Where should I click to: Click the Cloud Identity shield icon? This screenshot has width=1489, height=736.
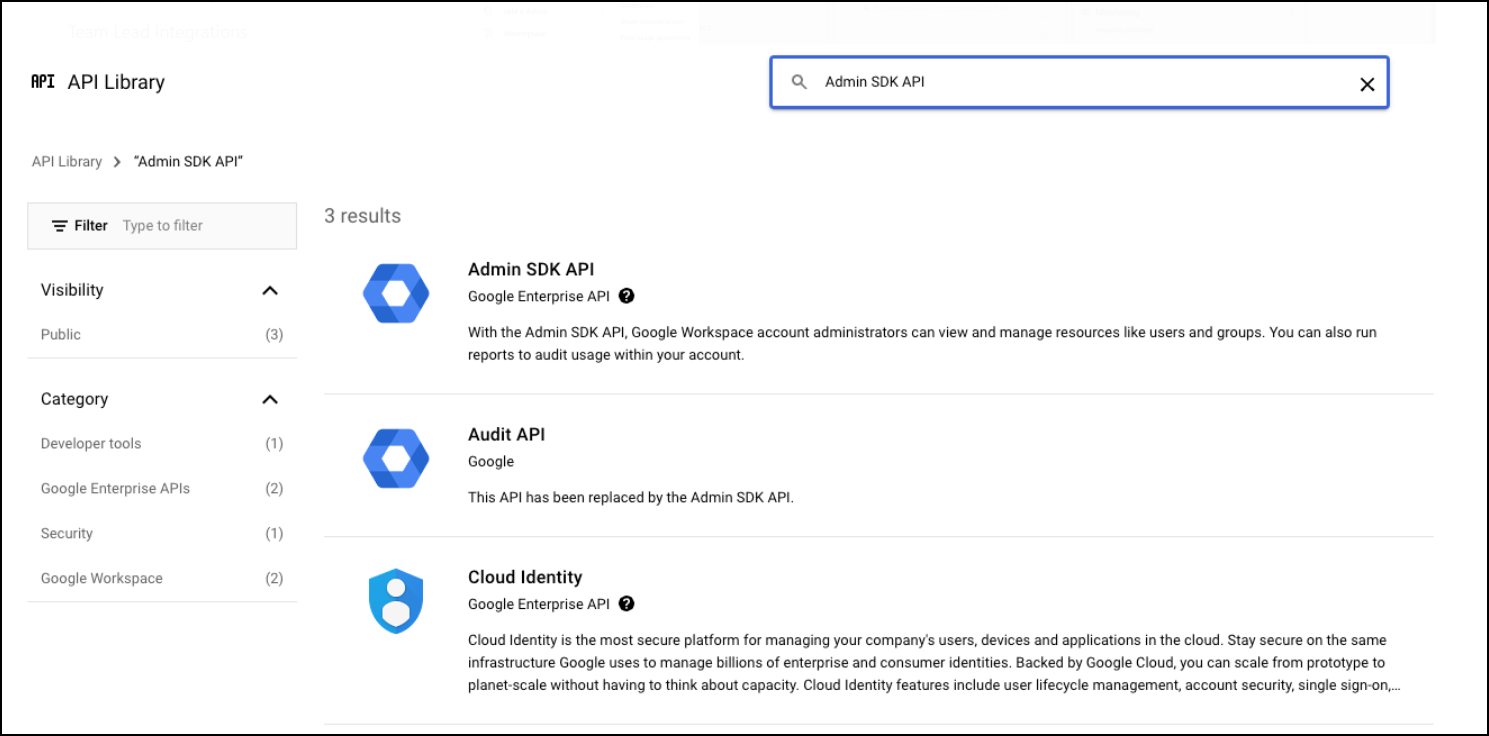[396, 601]
